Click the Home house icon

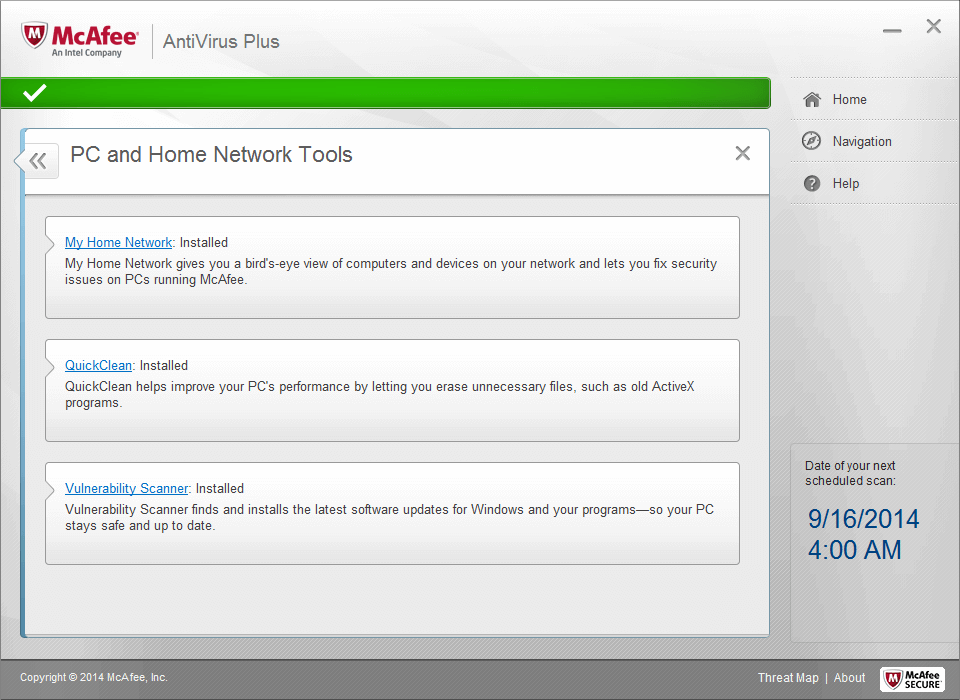coord(812,100)
